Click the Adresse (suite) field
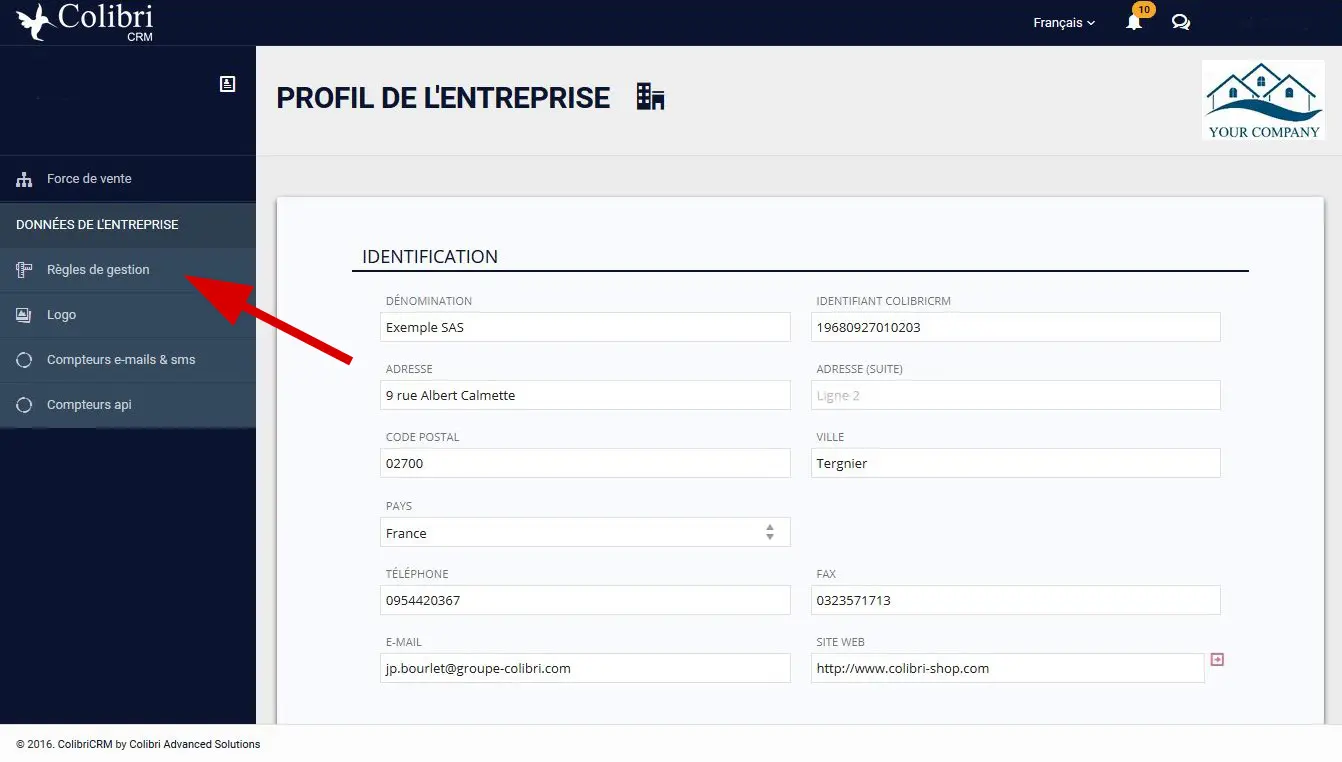 pos(1016,395)
